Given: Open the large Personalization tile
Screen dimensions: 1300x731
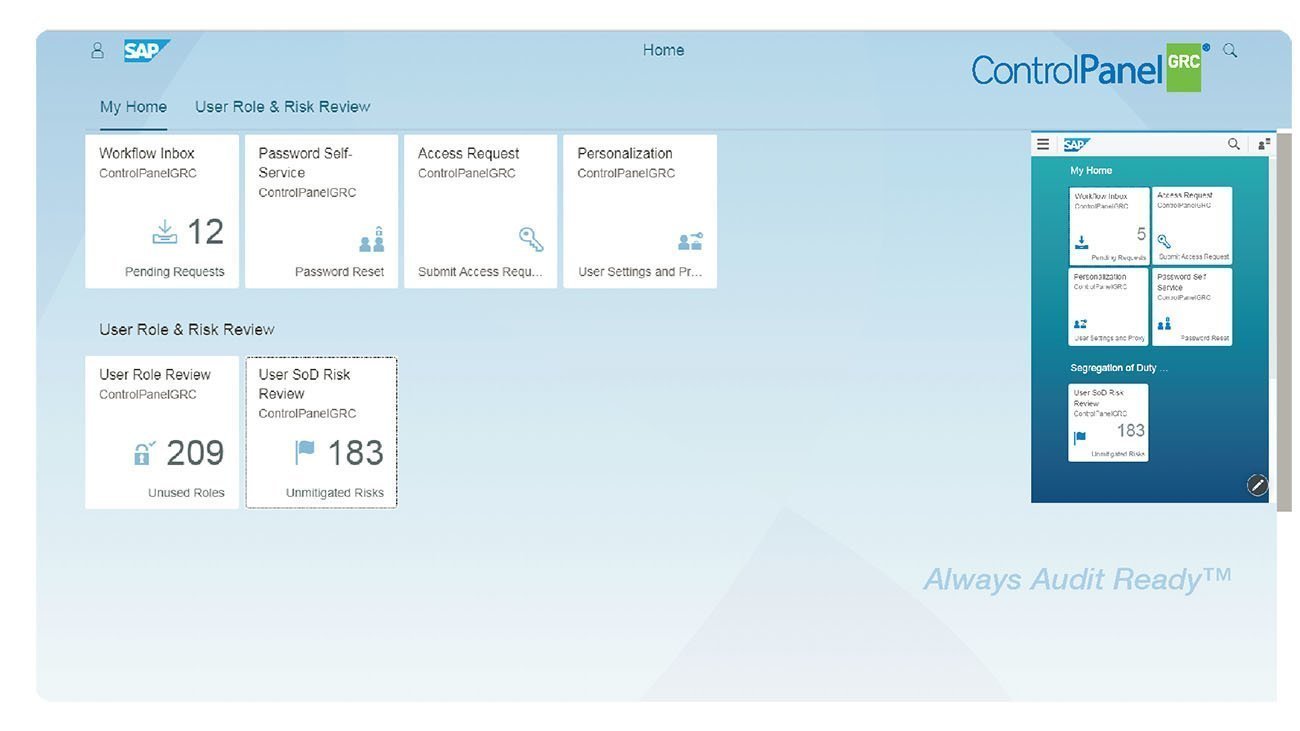Looking at the screenshot, I should pyautogui.click(x=640, y=212).
